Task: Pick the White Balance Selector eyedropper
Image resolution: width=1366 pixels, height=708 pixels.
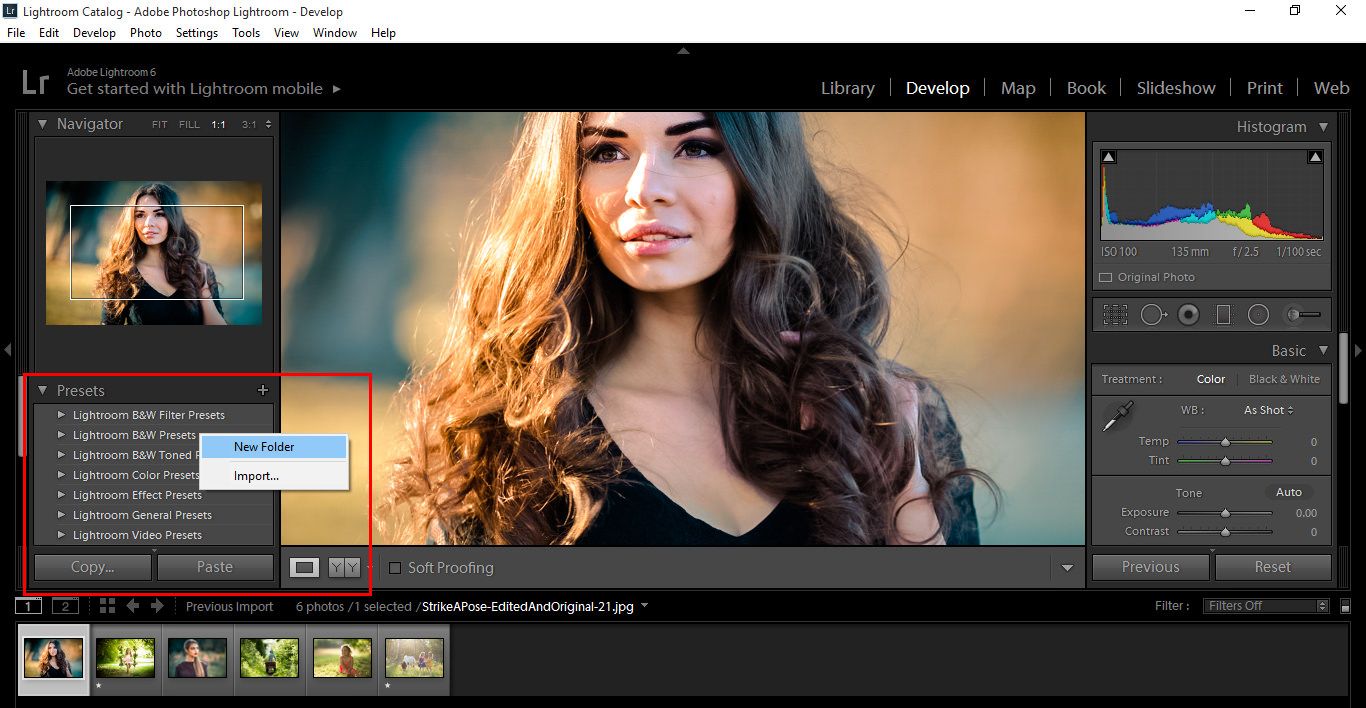Action: pos(1118,416)
